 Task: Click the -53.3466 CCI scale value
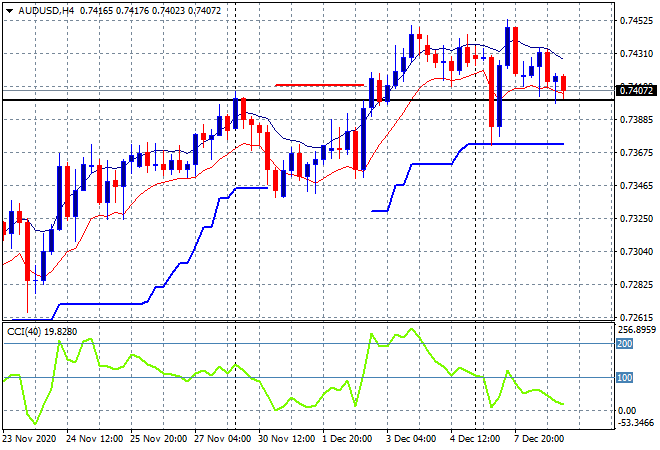[637, 422]
